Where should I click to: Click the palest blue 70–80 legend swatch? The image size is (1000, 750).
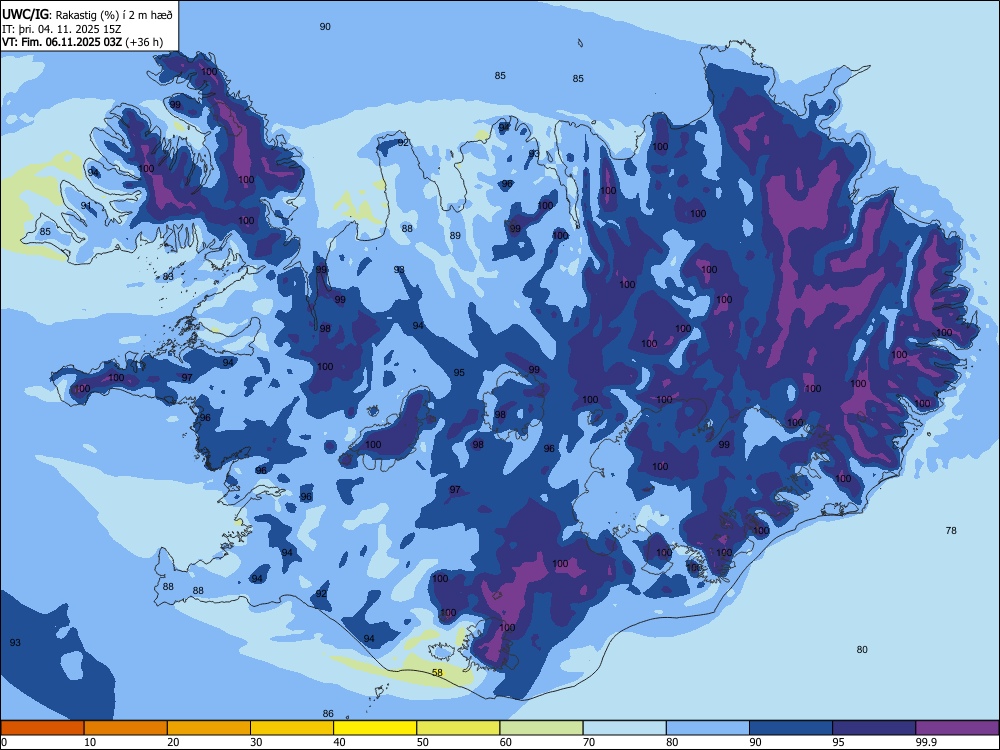pyautogui.click(x=625, y=728)
